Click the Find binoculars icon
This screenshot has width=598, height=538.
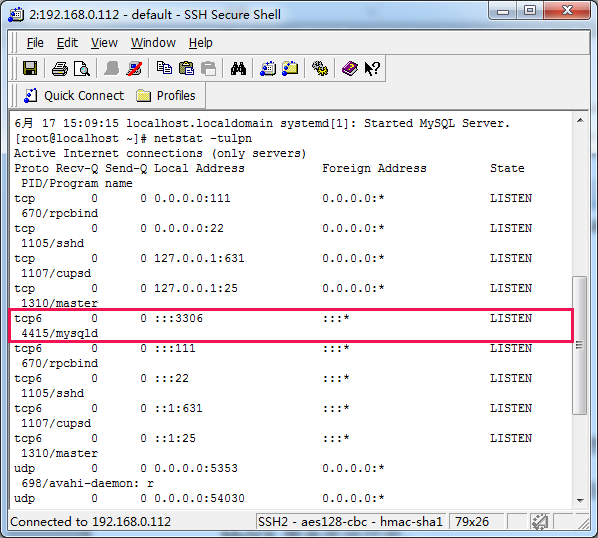238,69
